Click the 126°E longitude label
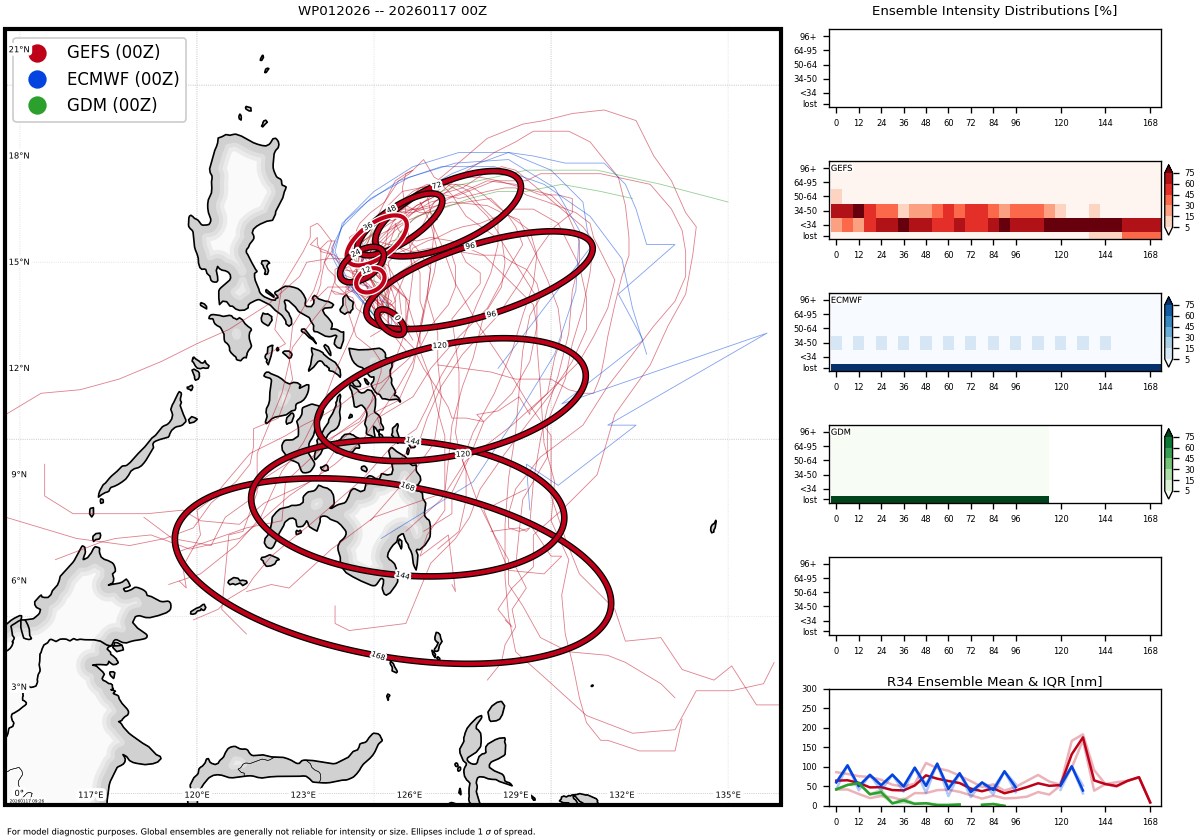The height and width of the screenshot is (840, 1200). pos(409,795)
